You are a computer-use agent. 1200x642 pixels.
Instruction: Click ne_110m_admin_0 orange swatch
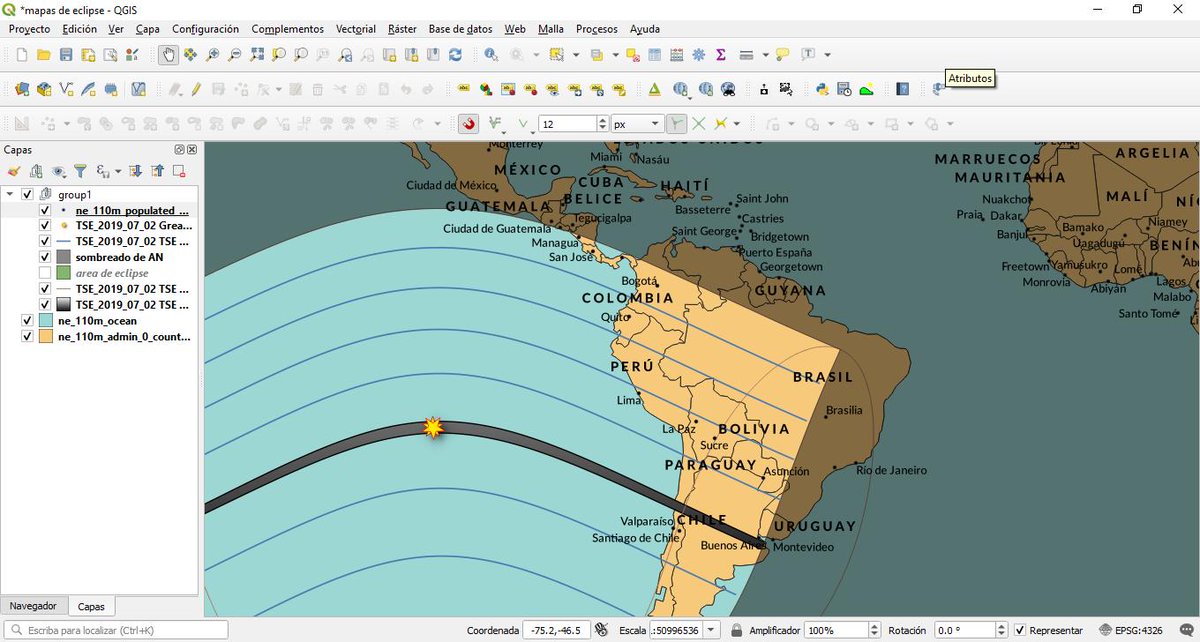click(46, 337)
